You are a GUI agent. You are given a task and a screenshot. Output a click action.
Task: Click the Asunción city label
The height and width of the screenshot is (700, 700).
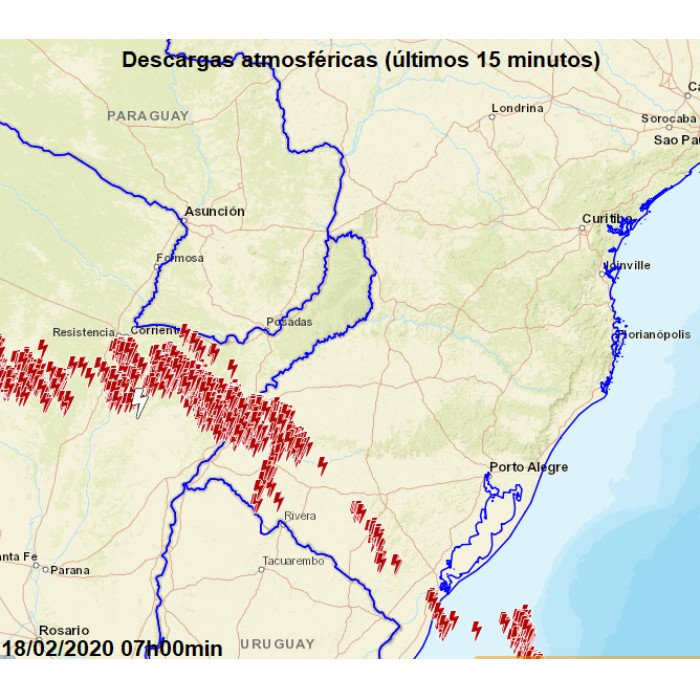click(x=214, y=211)
